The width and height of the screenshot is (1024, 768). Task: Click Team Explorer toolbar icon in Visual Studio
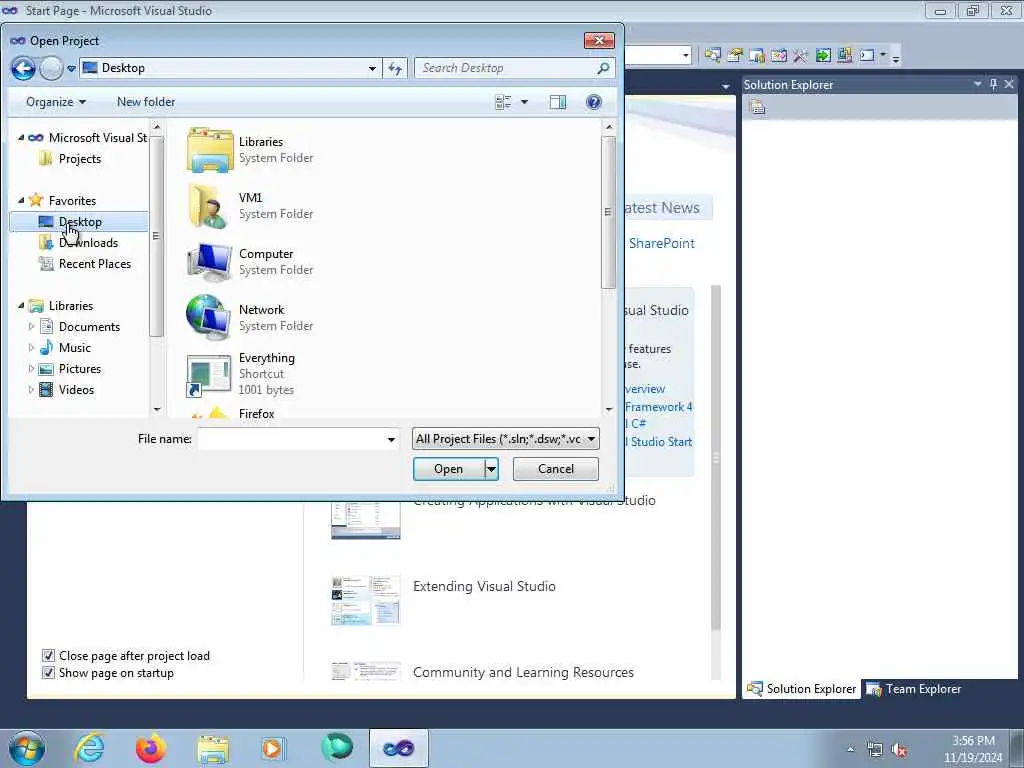point(757,56)
